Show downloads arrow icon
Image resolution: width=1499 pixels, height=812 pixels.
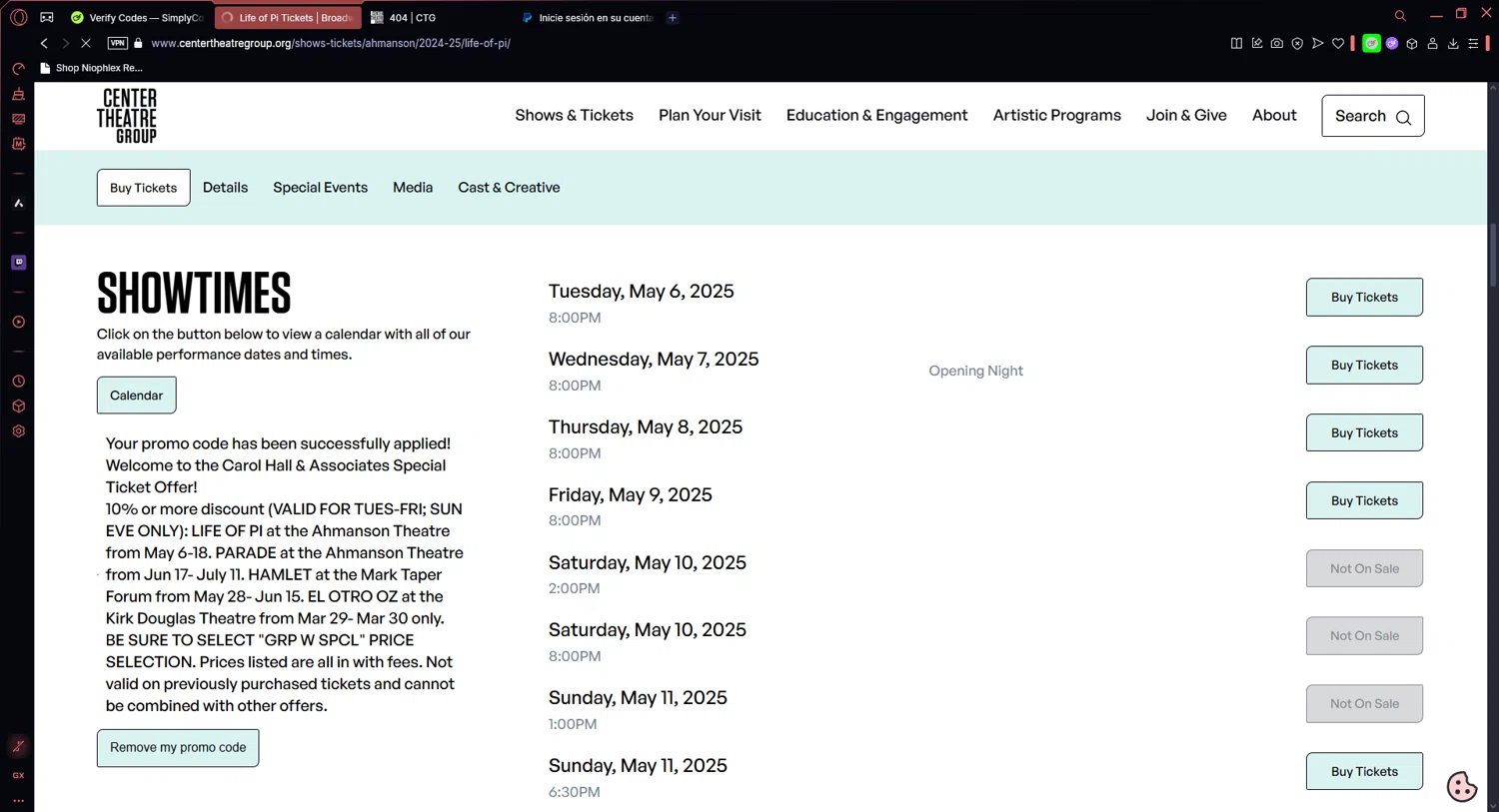pos(1453,43)
